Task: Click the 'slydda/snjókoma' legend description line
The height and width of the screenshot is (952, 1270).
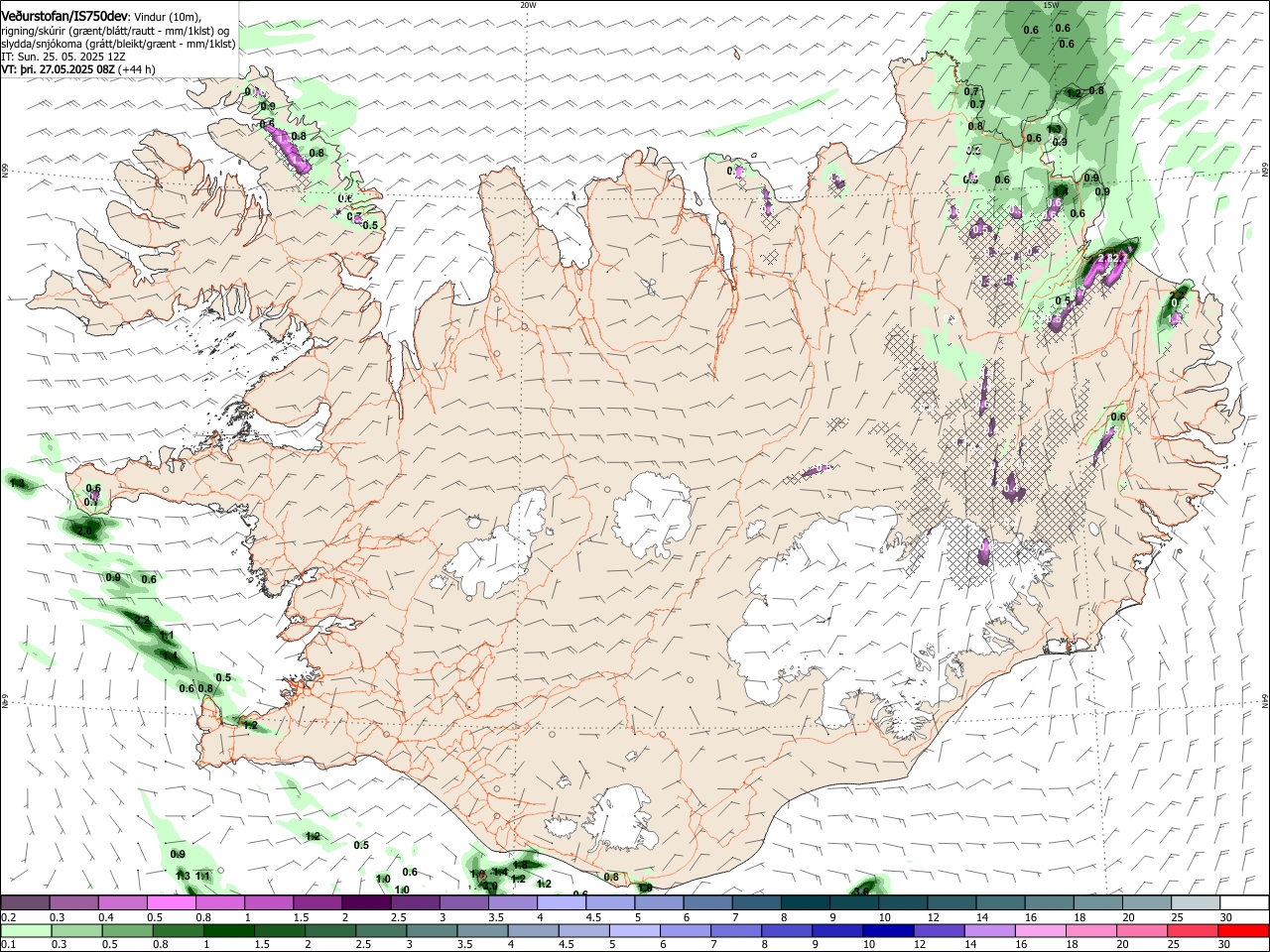Action: click(x=118, y=44)
